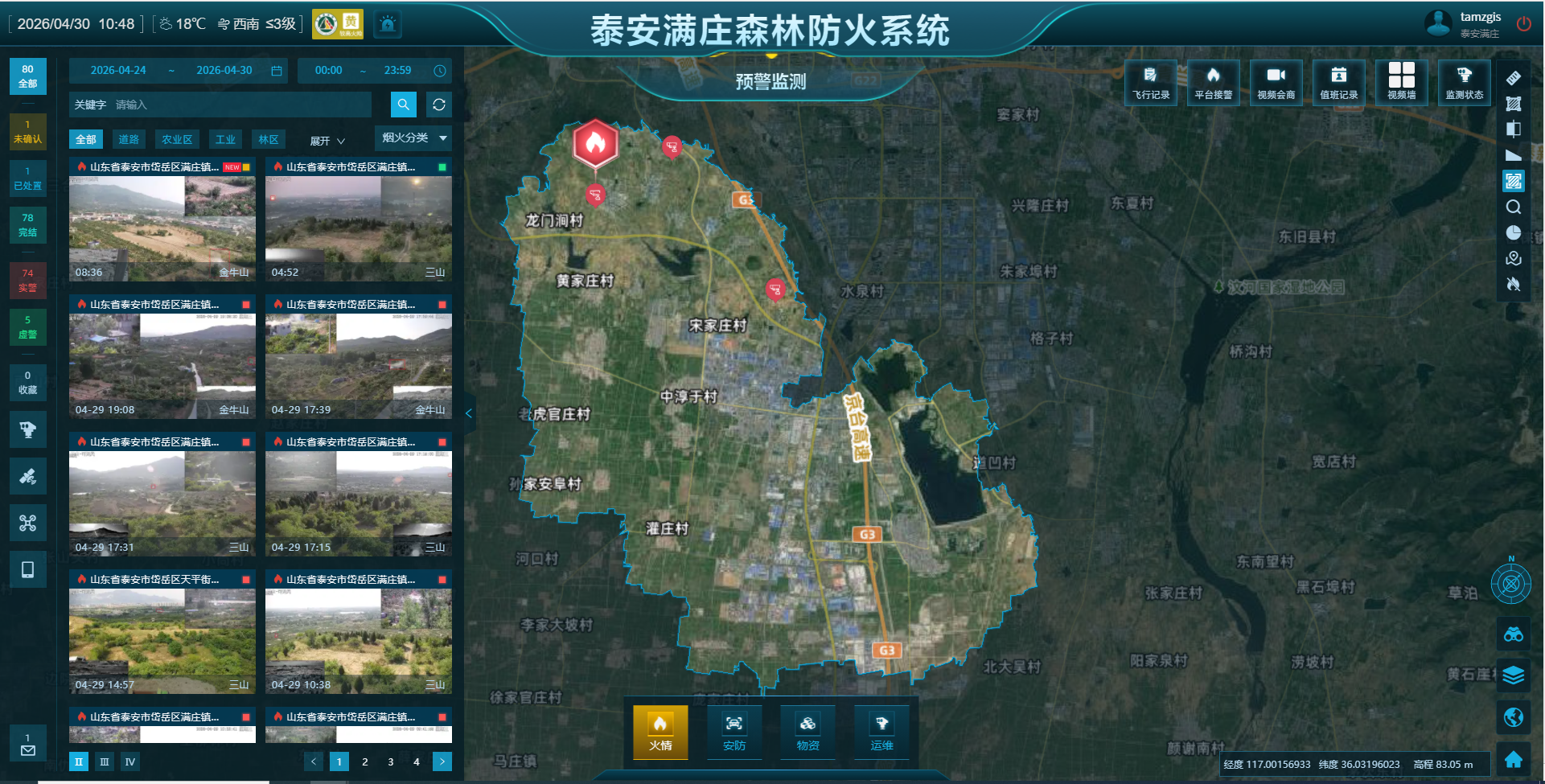The image size is (1545, 784).
Task: Toggle the crossed-out flame icon tool
Action: point(1513,284)
